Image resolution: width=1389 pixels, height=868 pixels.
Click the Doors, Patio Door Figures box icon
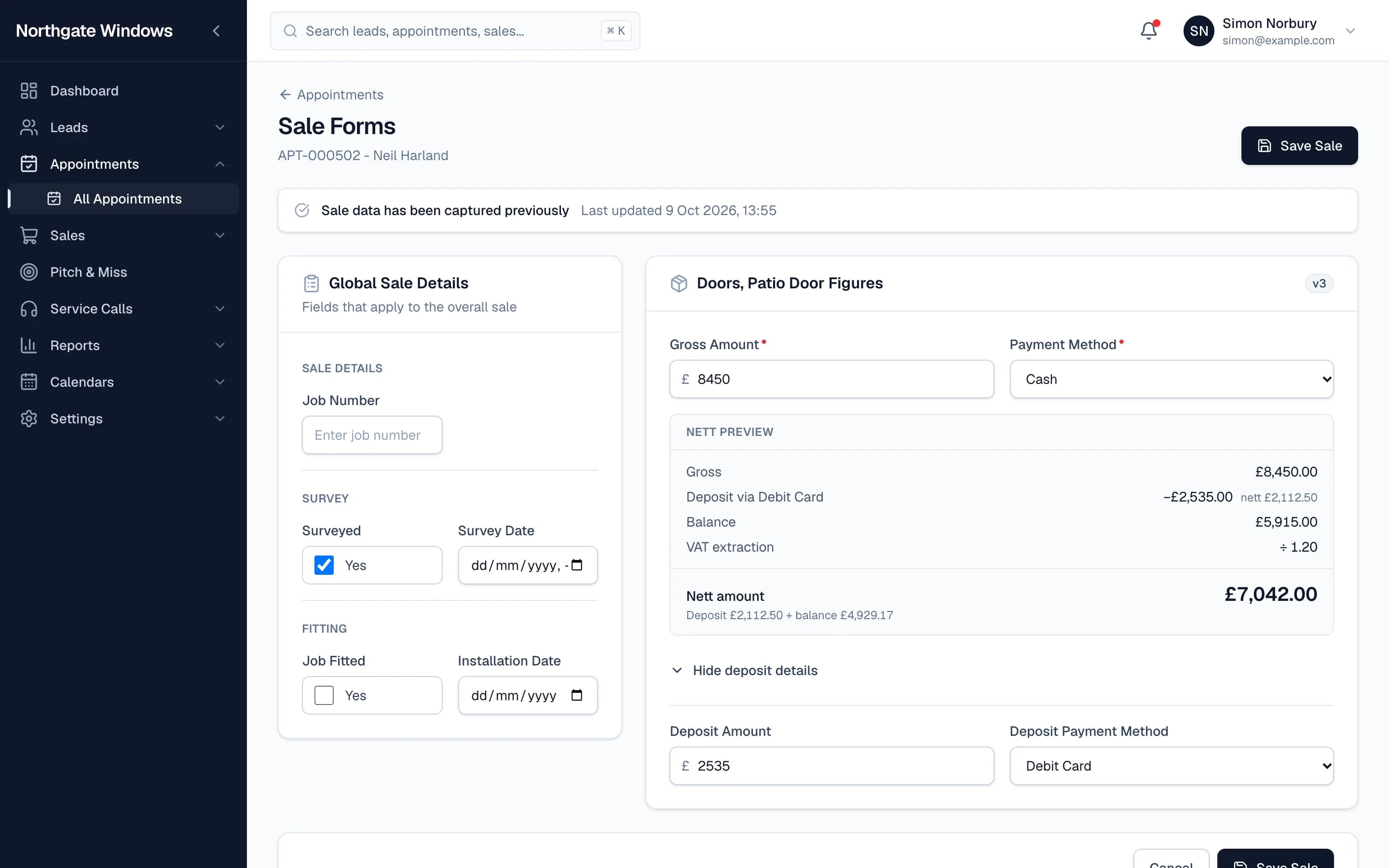pos(679,284)
